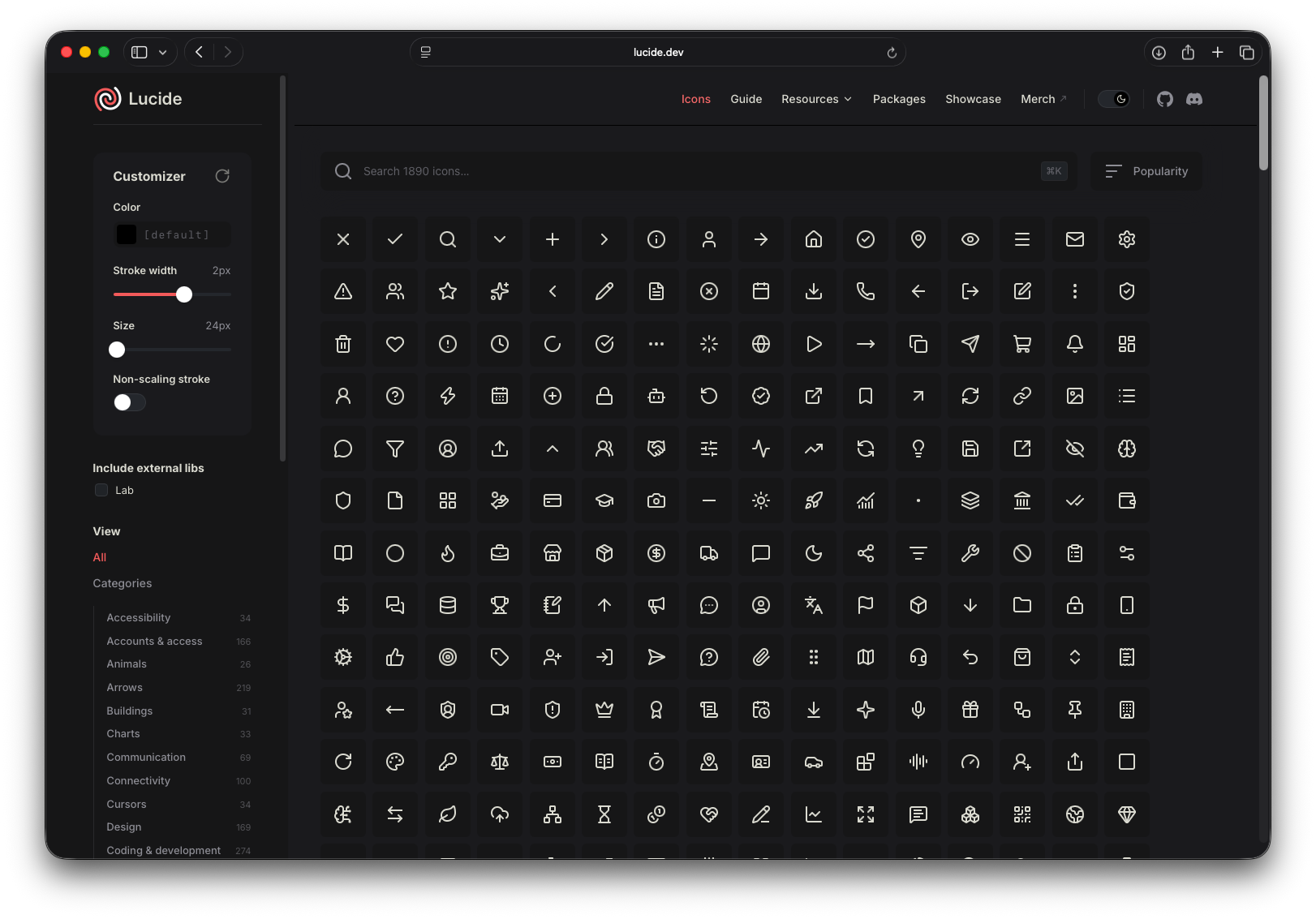Click the hourglass icon tile
Screen dimensions: 1316x919
coord(604,814)
